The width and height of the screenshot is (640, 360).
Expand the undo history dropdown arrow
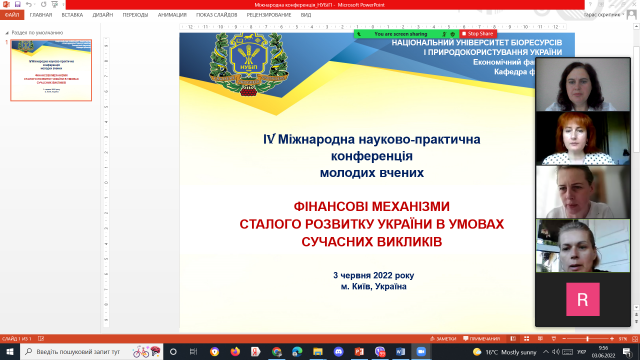click(x=35, y=4)
